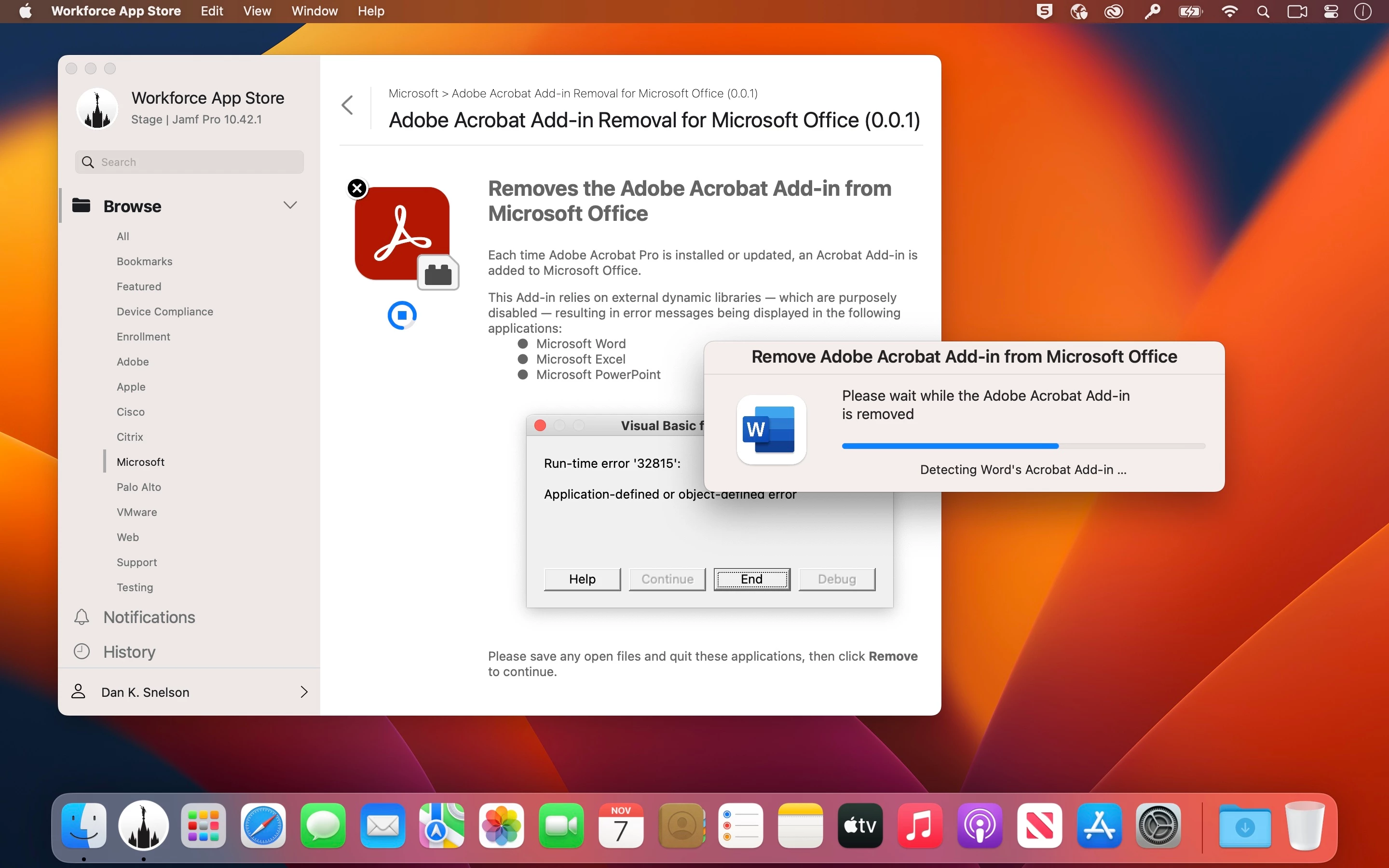Click End in Visual Basic dialog
Screen dimensions: 1389x868
pos(752,579)
